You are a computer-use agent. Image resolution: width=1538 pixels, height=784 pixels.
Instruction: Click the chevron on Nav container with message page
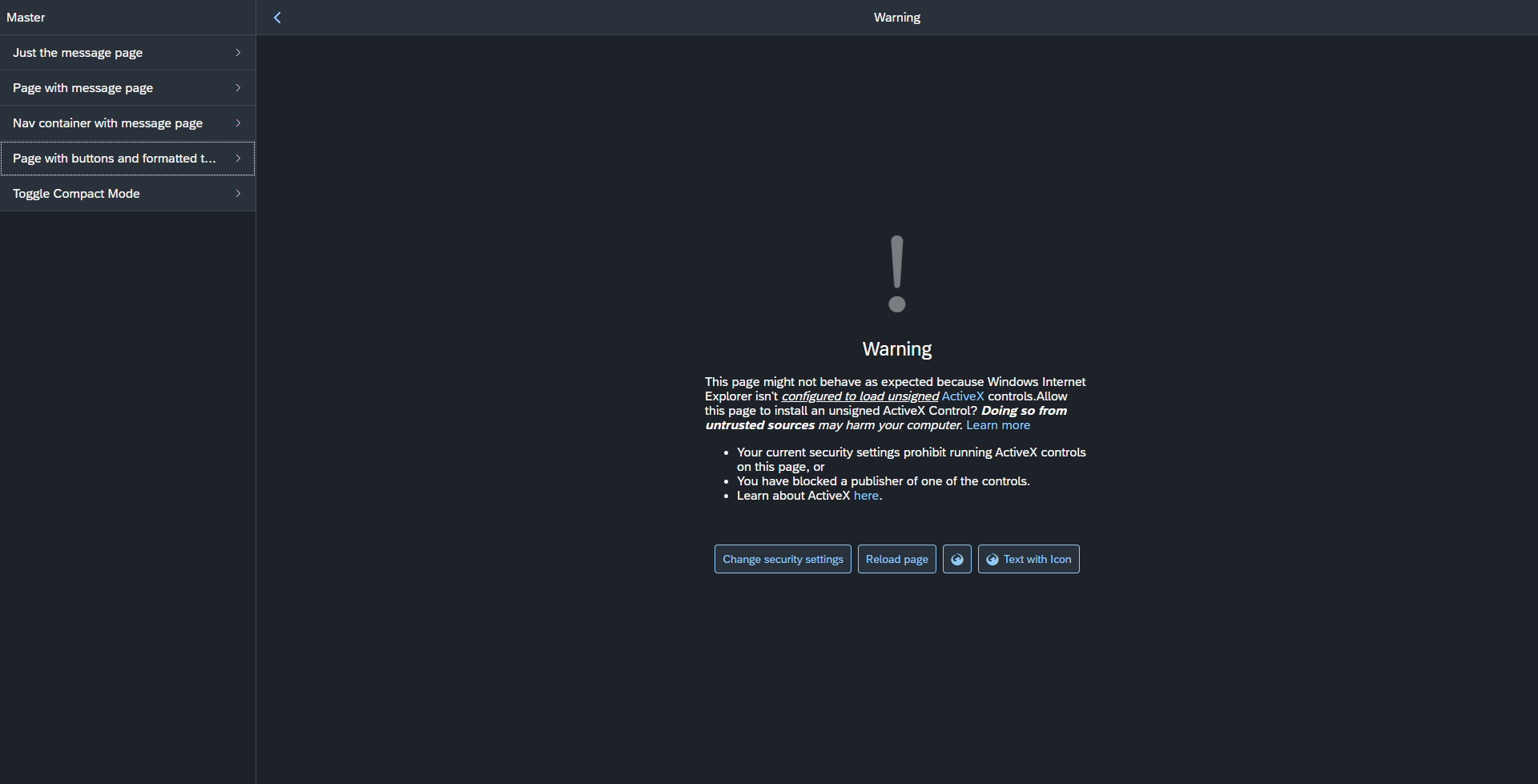[238, 123]
